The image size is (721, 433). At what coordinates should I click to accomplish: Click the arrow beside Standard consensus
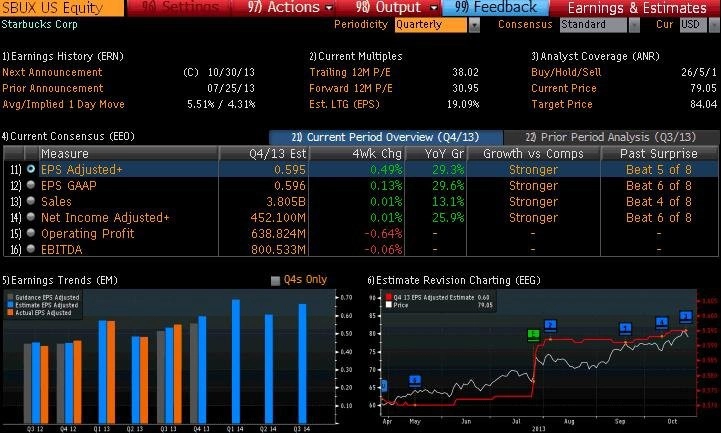[x=634, y=25]
